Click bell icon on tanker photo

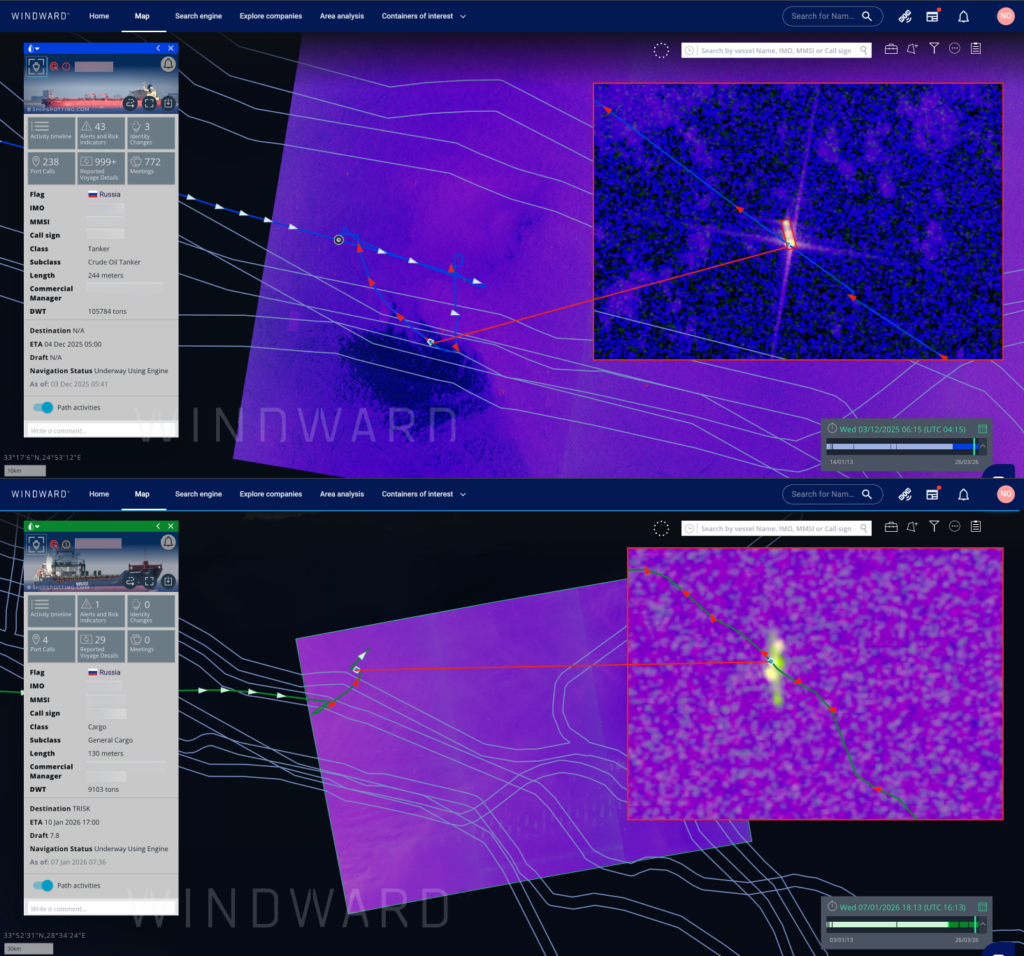coord(168,64)
